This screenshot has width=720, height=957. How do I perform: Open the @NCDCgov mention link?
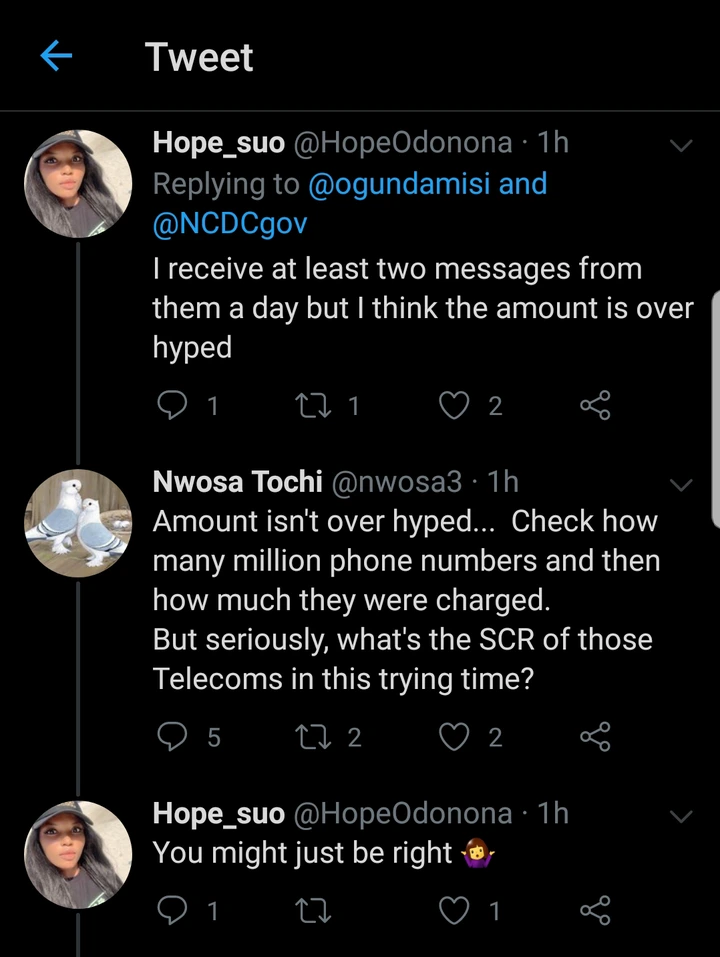pyautogui.click(x=229, y=224)
